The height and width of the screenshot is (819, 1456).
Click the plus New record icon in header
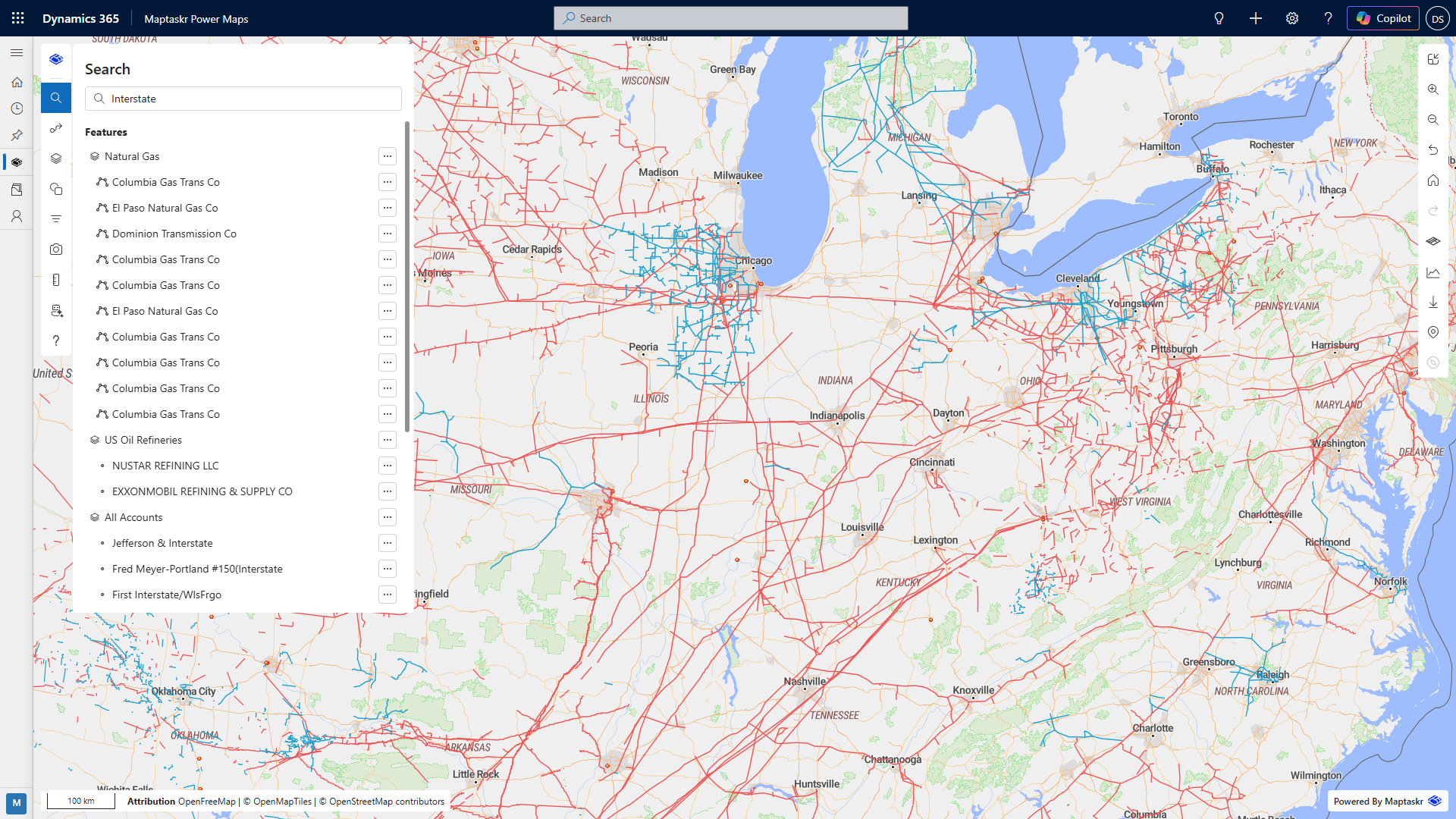coord(1256,18)
